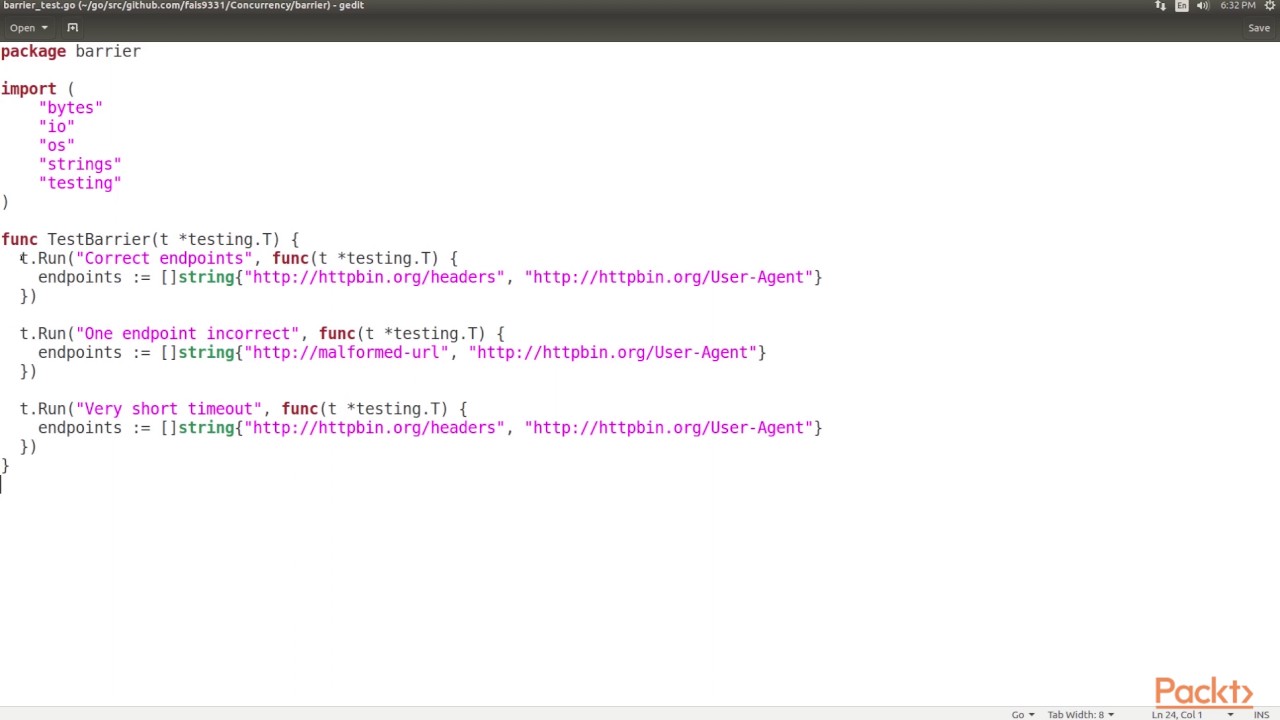Click the "Correct endpoints" test name string

164,258
